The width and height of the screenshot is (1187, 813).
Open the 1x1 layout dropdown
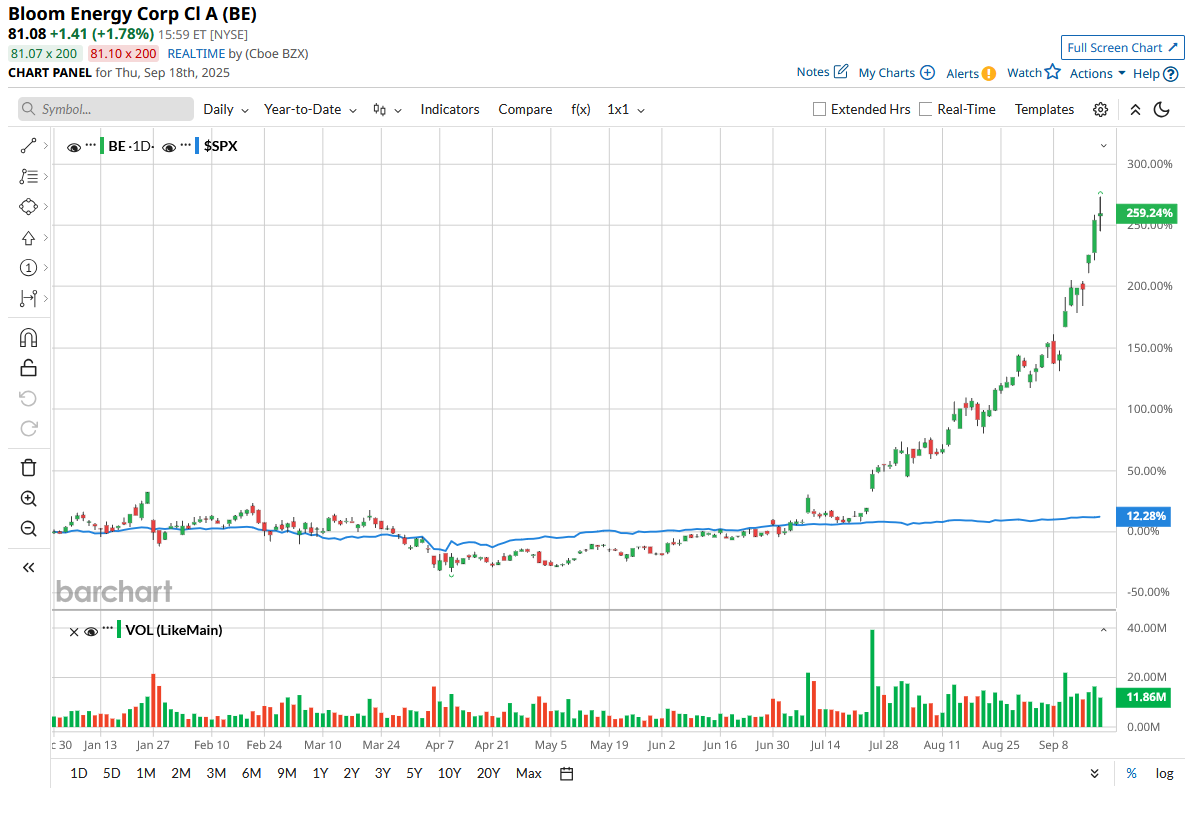point(625,110)
